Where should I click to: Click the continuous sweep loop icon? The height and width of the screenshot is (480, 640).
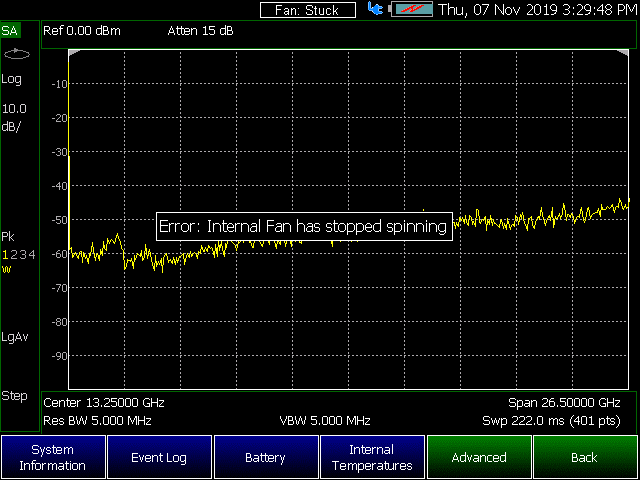click(x=17, y=54)
